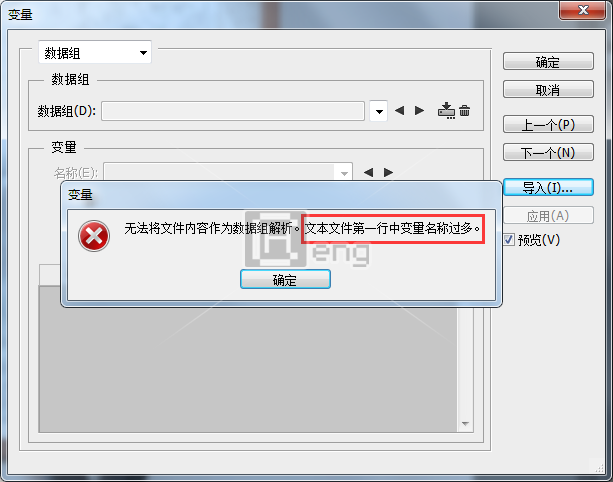The image size is (613, 482).
Task: Open the 数据组 section dropdown at top
Action: pos(95,52)
